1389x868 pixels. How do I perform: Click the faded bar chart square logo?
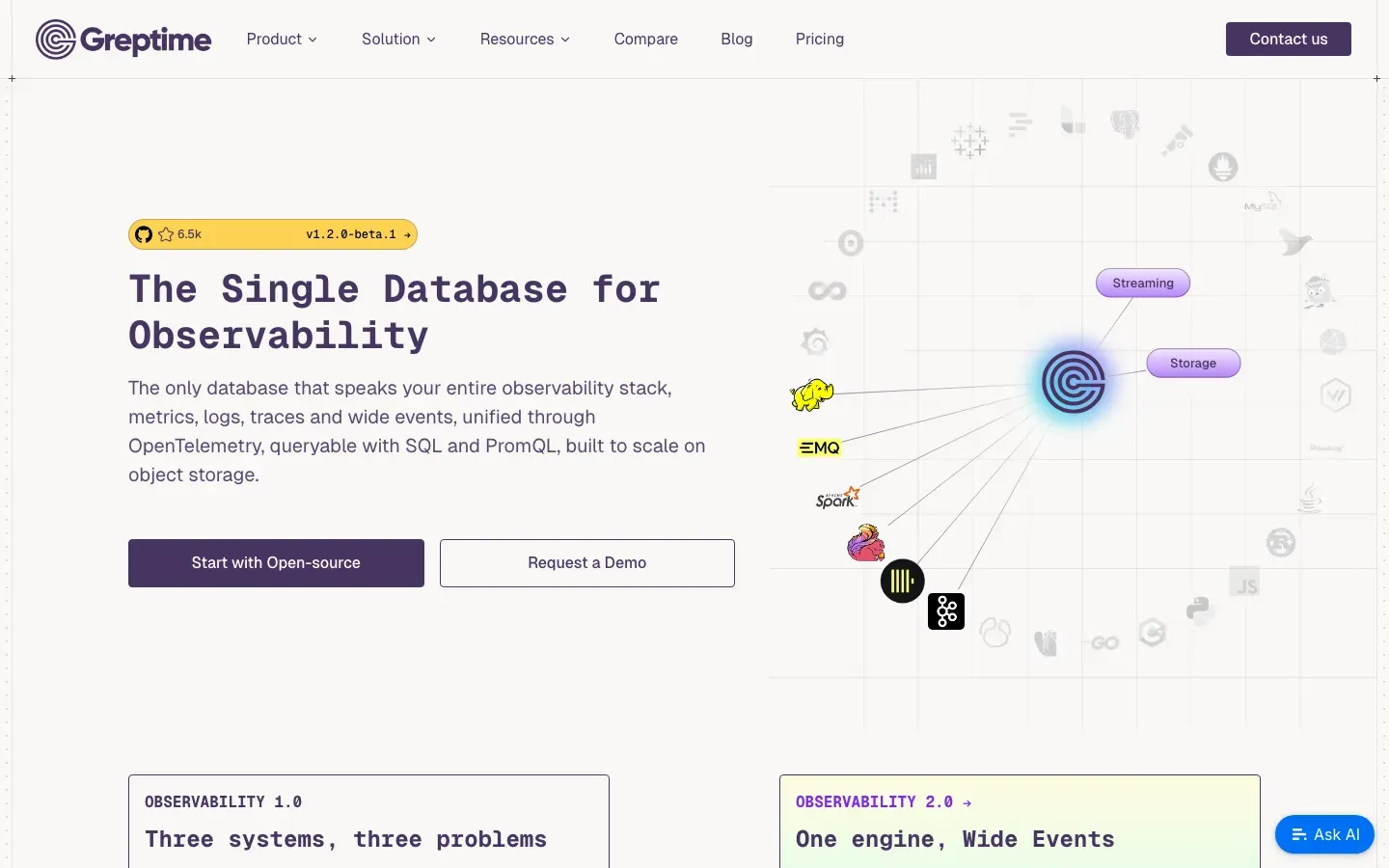(924, 167)
